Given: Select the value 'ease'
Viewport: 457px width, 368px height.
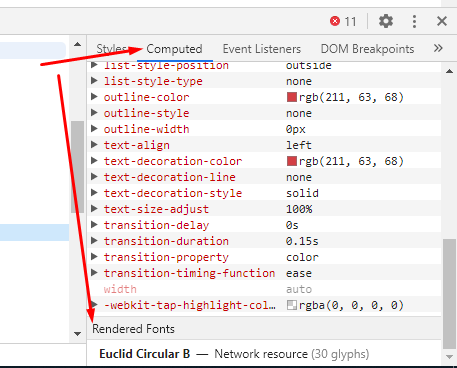Looking at the screenshot, I should pyautogui.click(x=299, y=273).
